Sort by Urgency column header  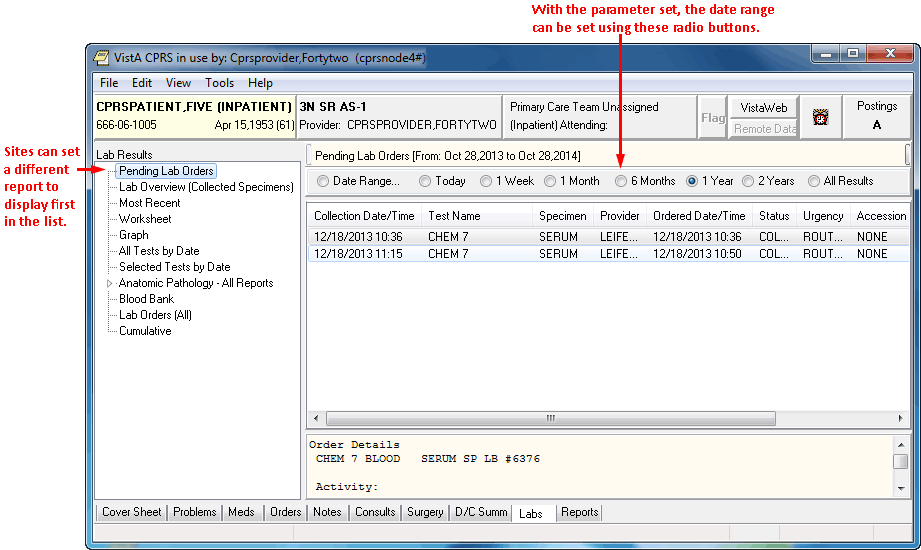coord(823,216)
